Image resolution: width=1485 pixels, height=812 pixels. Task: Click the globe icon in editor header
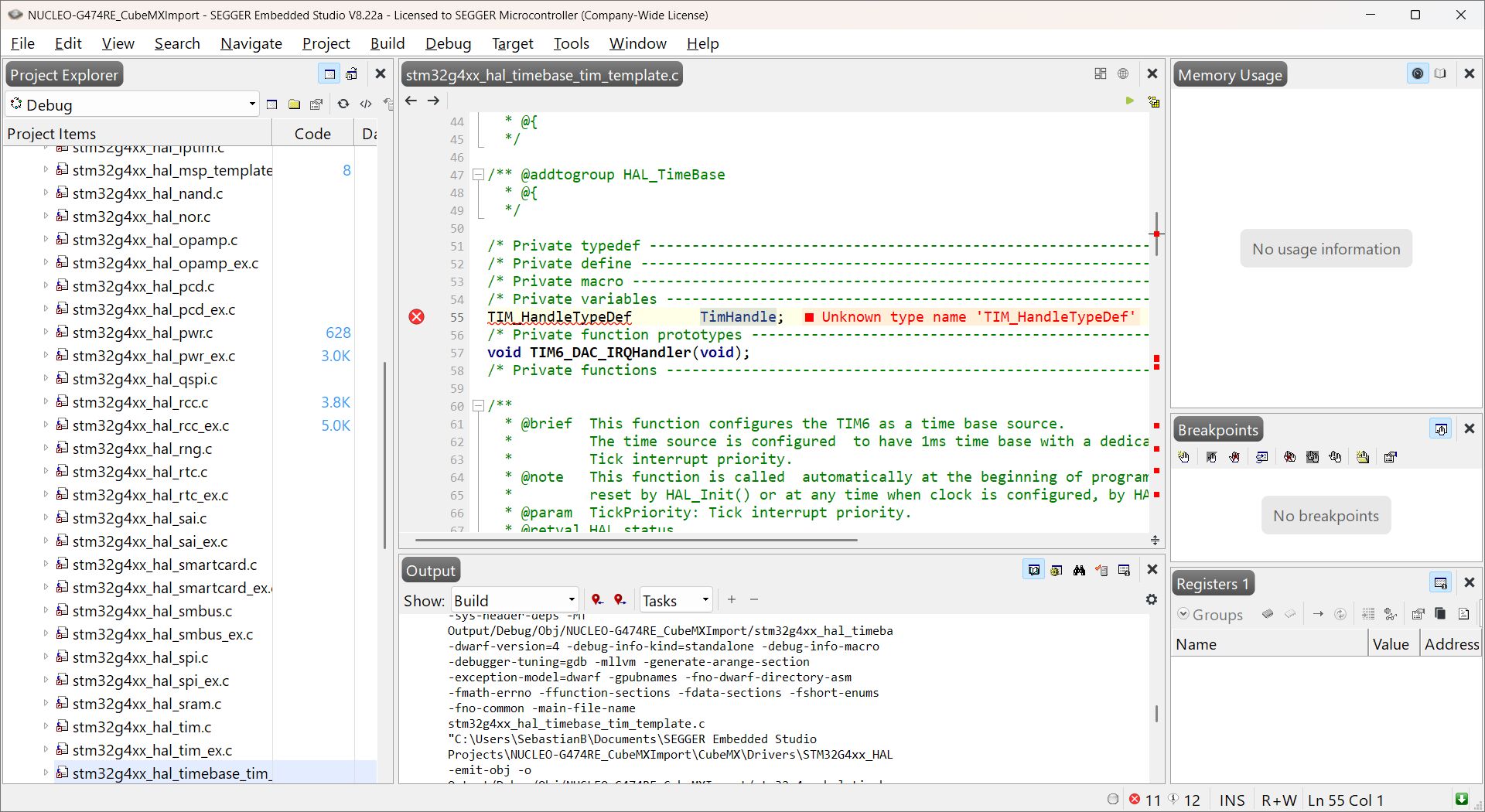[1123, 74]
